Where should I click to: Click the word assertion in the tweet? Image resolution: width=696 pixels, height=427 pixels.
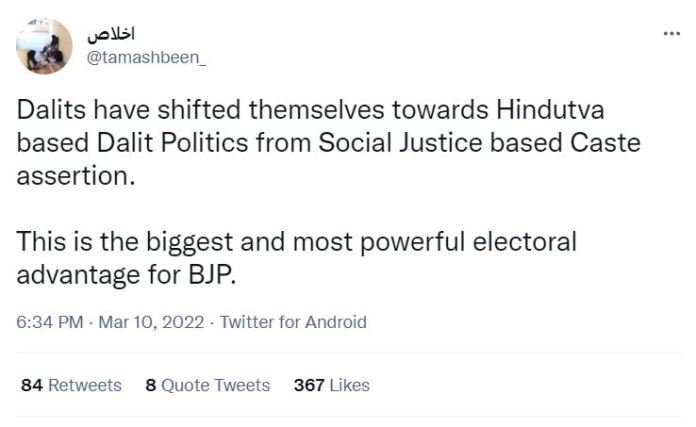point(75,176)
